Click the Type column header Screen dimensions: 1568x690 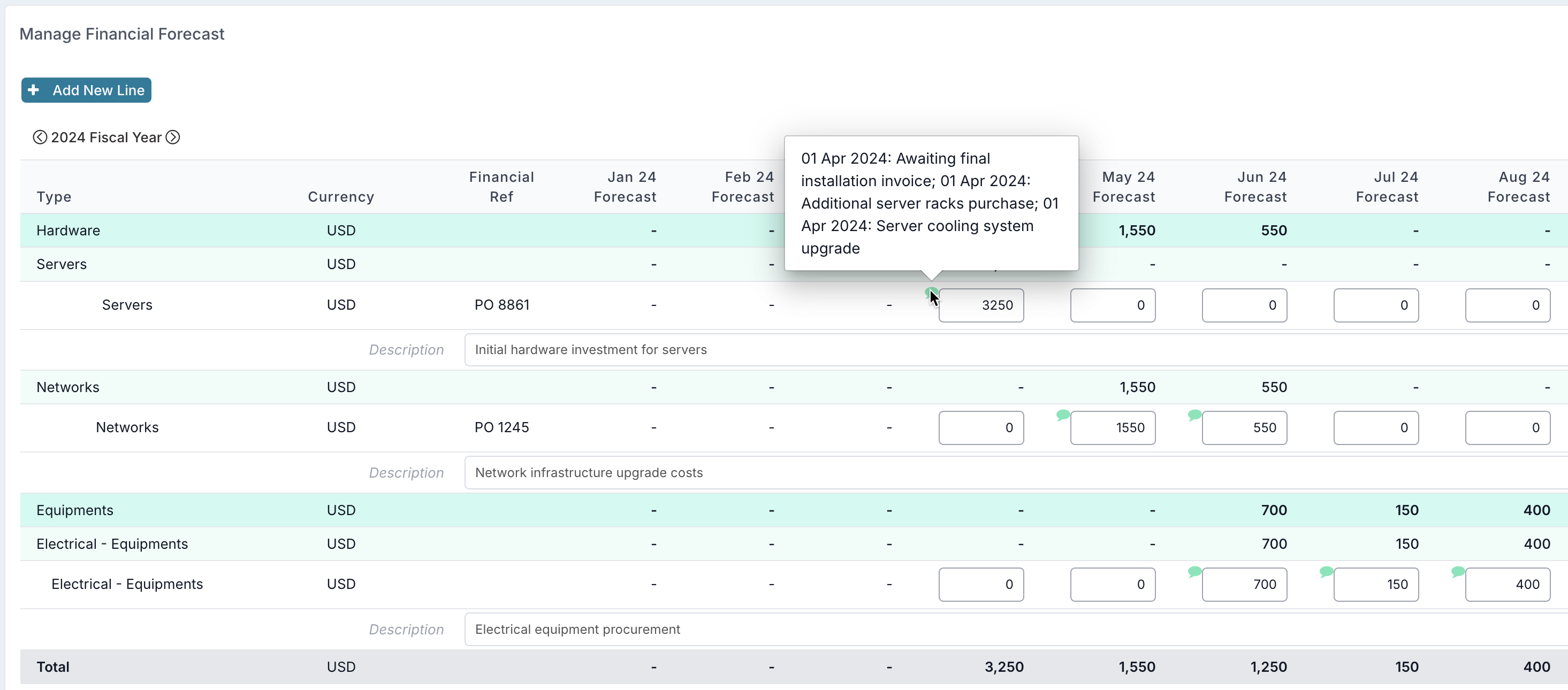54,196
